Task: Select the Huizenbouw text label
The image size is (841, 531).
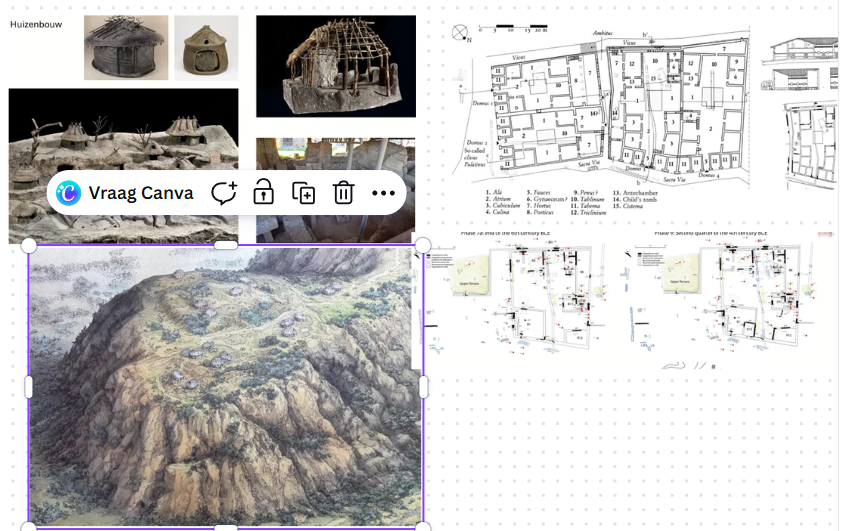Action: pyautogui.click(x=36, y=24)
